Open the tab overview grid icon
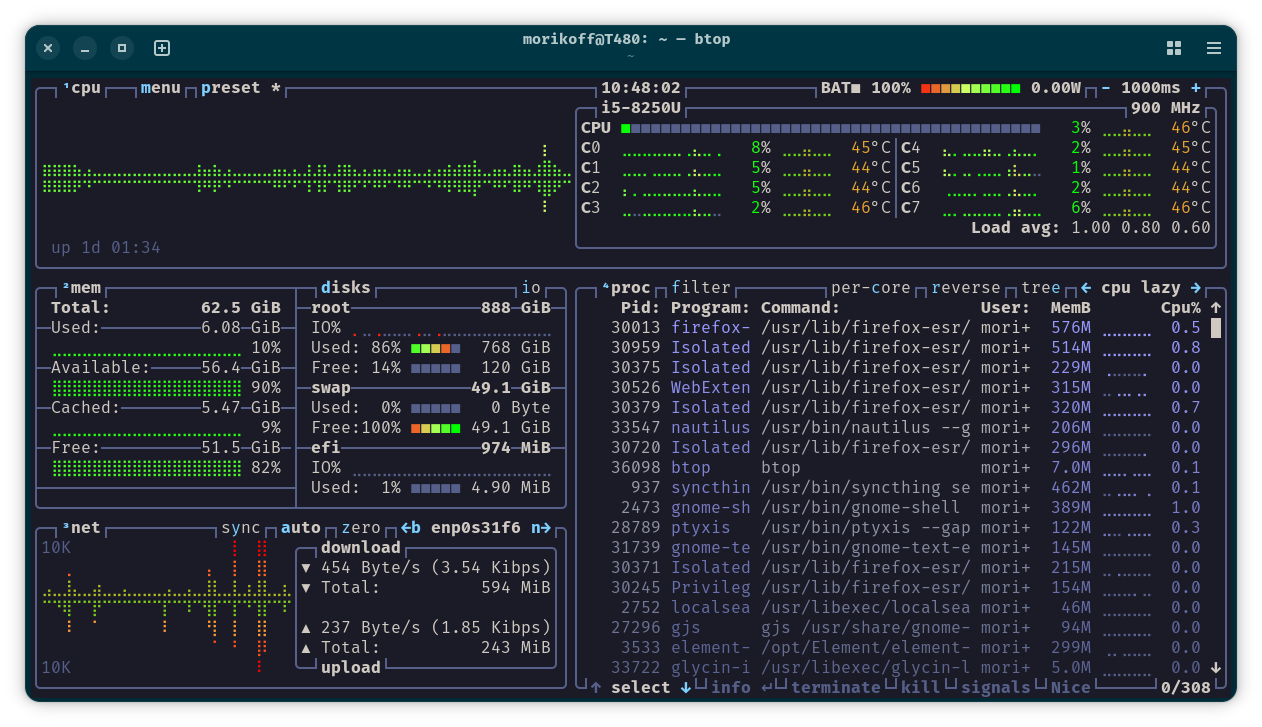This screenshot has height=727, width=1262. pos(1174,48)
